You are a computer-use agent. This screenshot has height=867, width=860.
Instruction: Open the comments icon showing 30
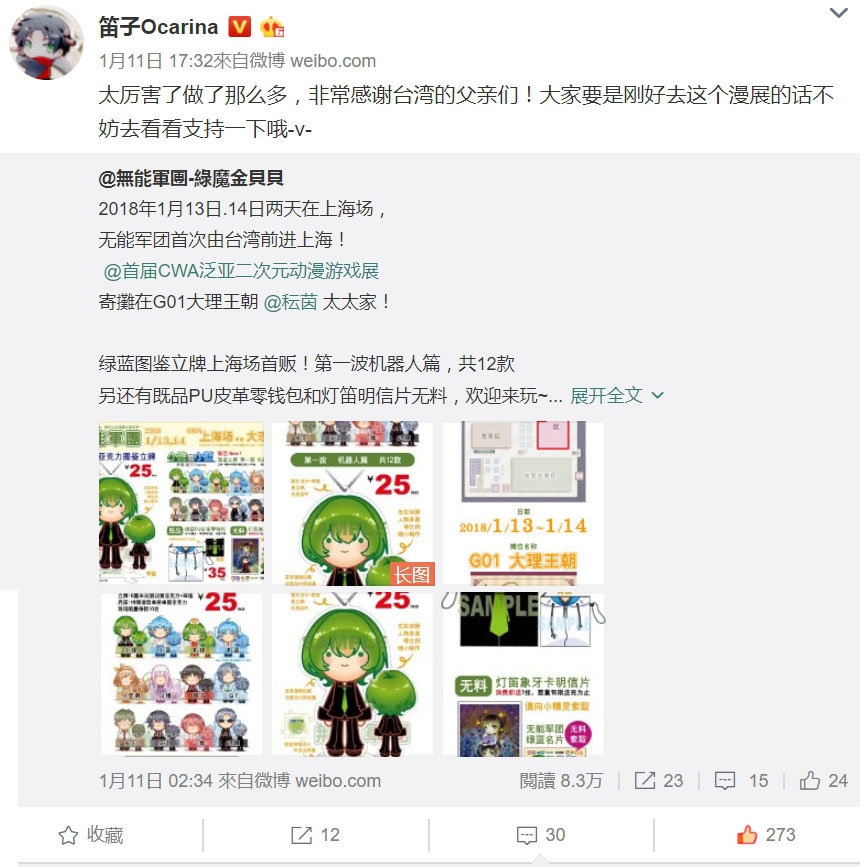(540, 835)
